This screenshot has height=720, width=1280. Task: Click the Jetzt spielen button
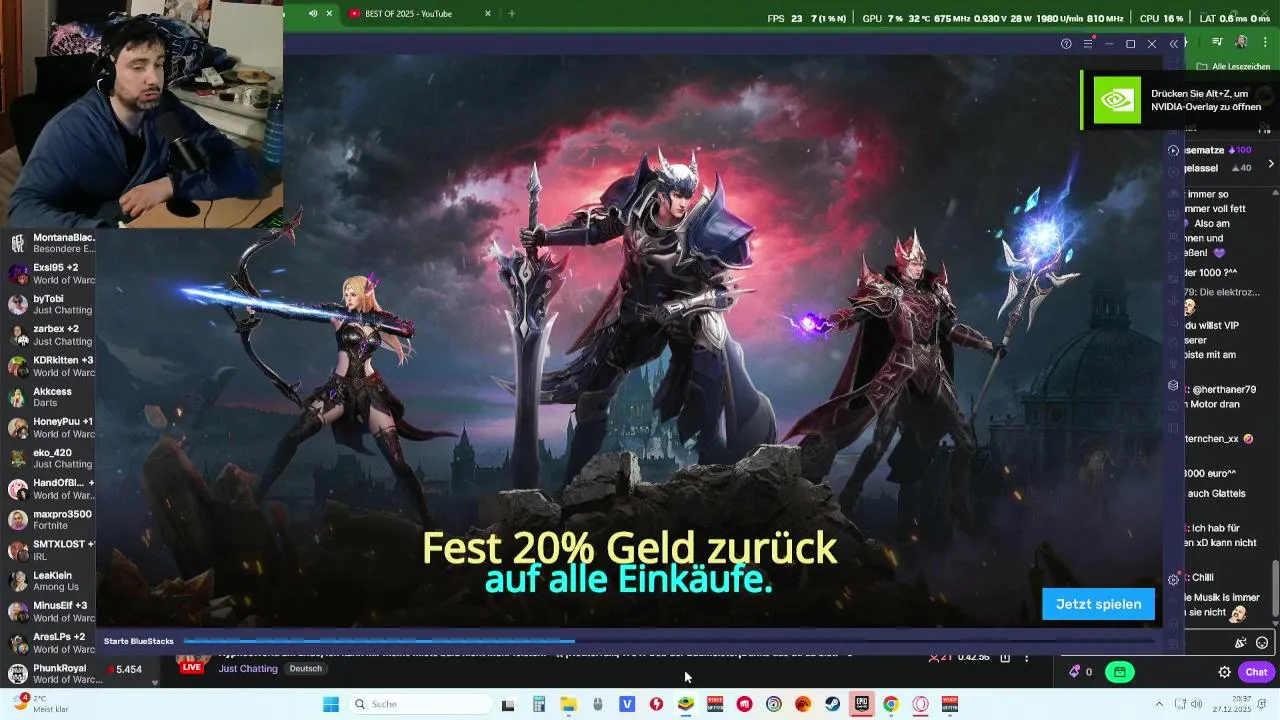coord(1098,604)
